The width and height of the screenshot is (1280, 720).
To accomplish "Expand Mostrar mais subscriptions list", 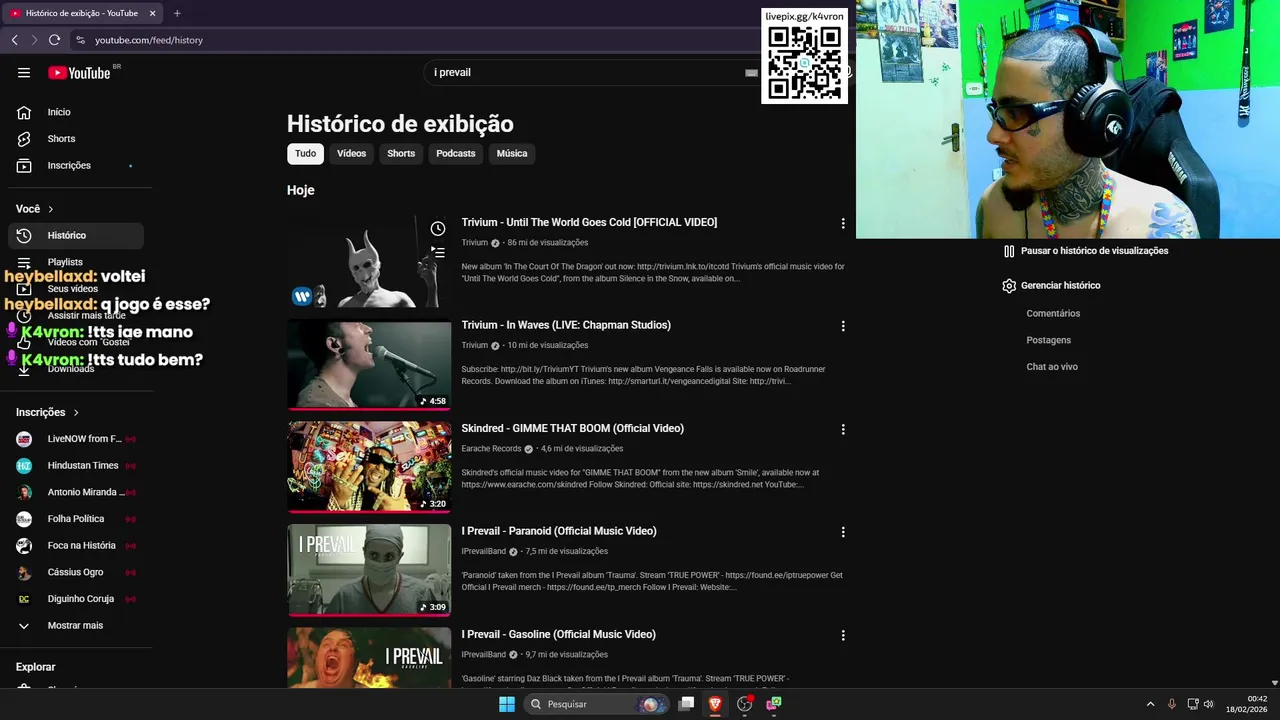I will pos(76,626).
